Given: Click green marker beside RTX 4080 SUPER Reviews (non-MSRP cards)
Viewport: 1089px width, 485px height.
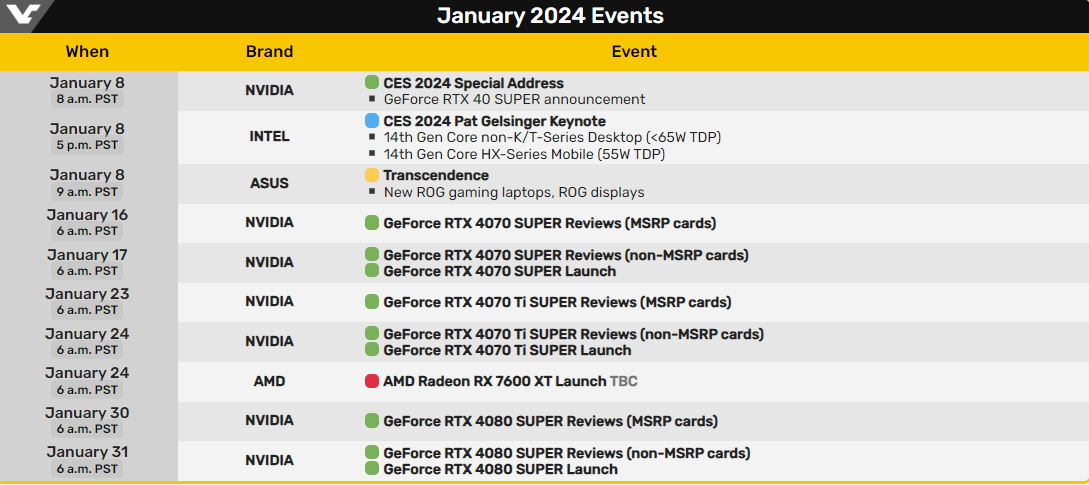Looking at the screenshot, I should point(372,453).
